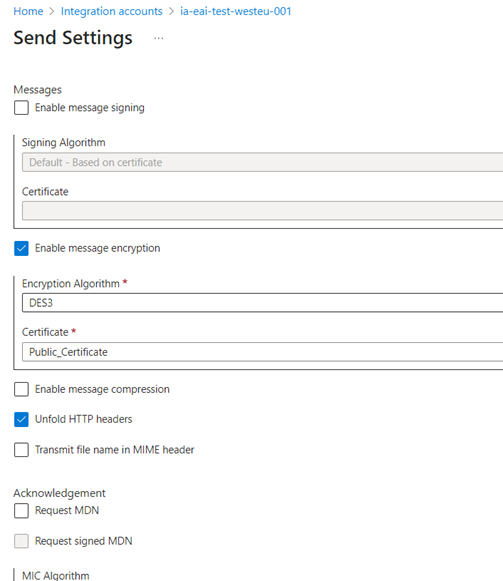Uncheck Enable message encryption

click(x=21, y=248)
